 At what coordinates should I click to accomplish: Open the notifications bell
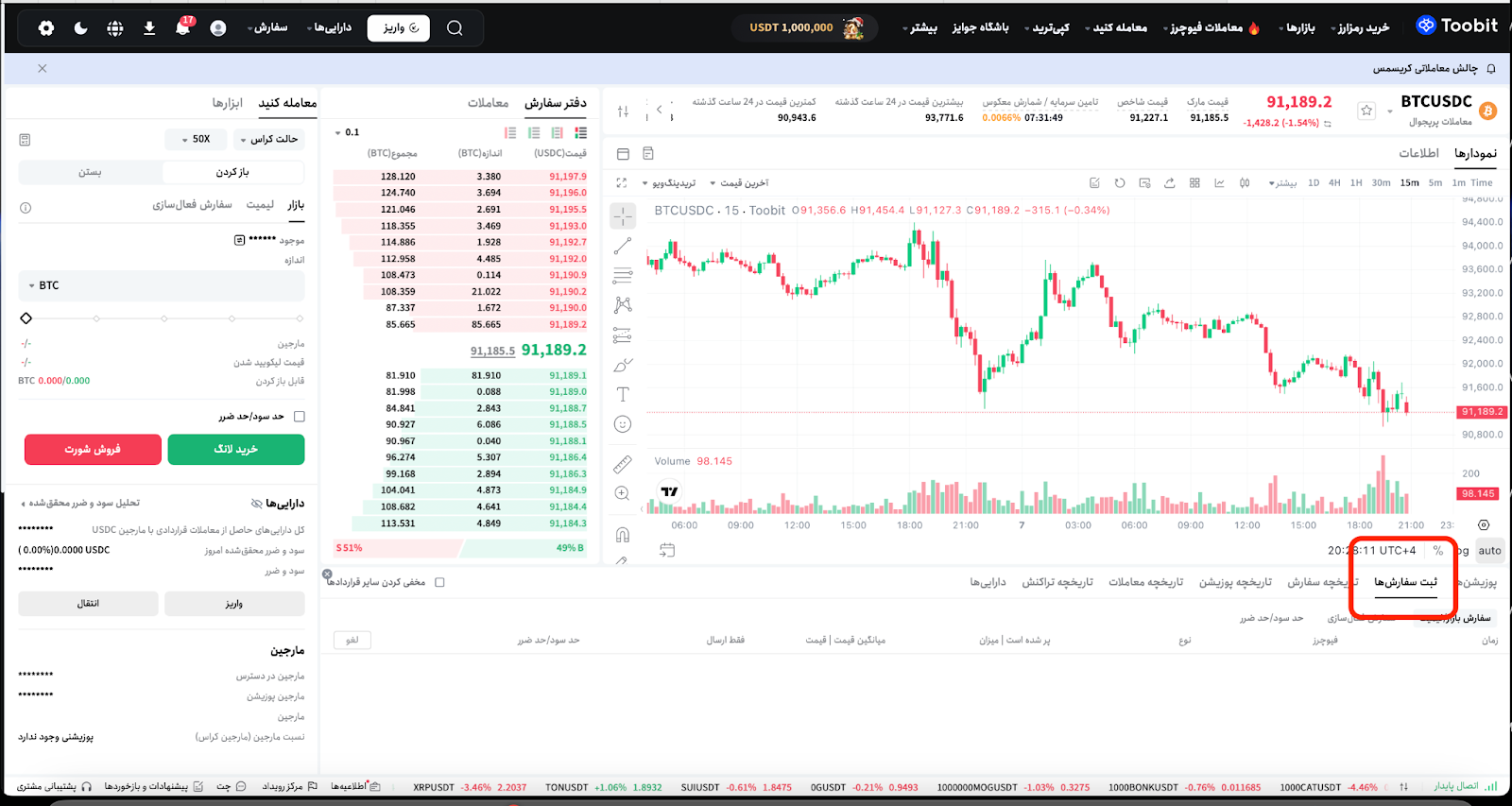click(x=182, y=27)
